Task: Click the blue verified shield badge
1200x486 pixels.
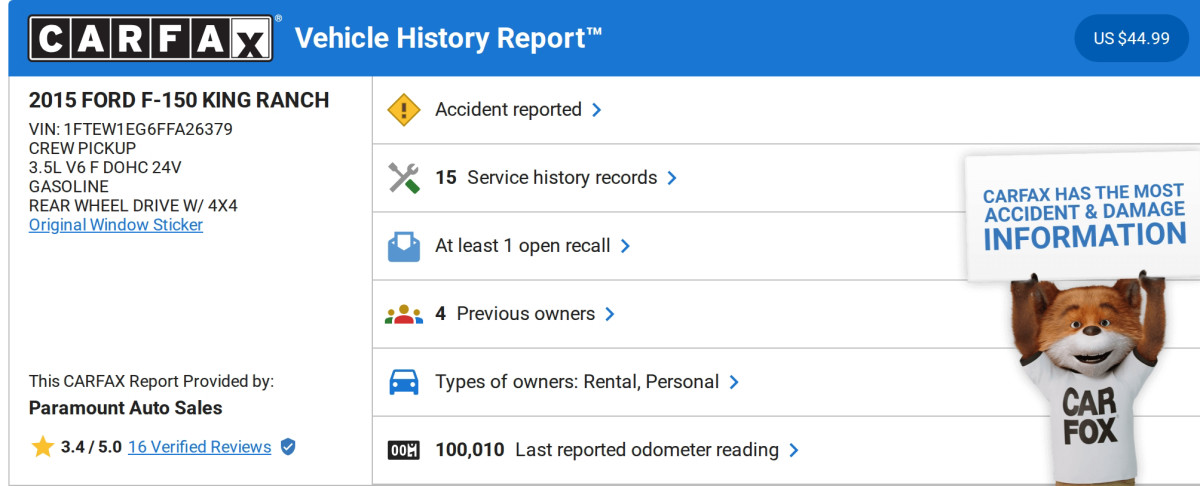Action: click(x=288, y=447)
